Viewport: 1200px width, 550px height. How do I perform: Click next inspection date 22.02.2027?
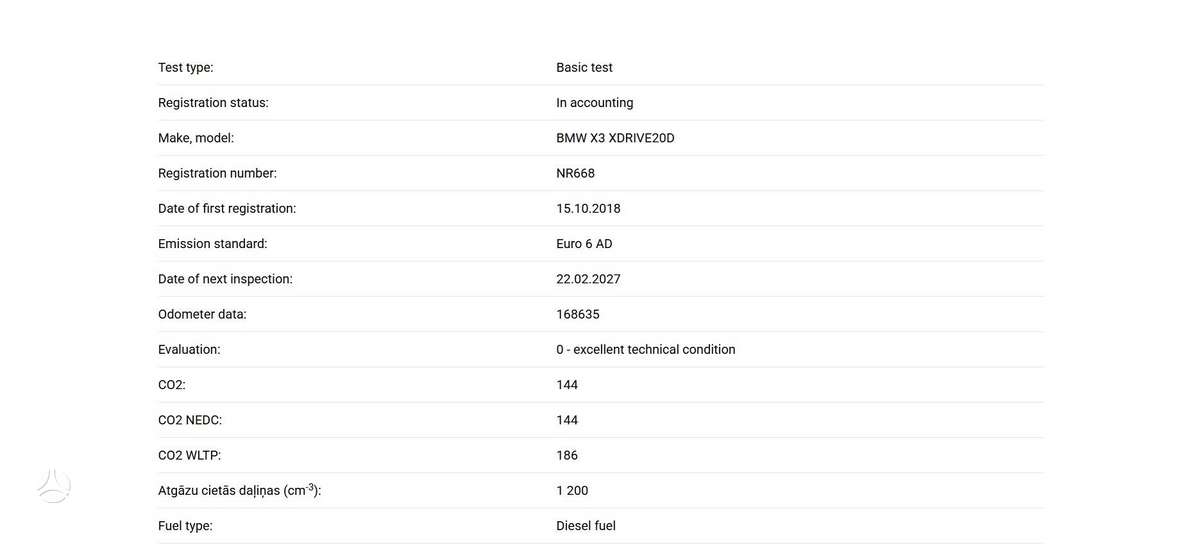588,279
